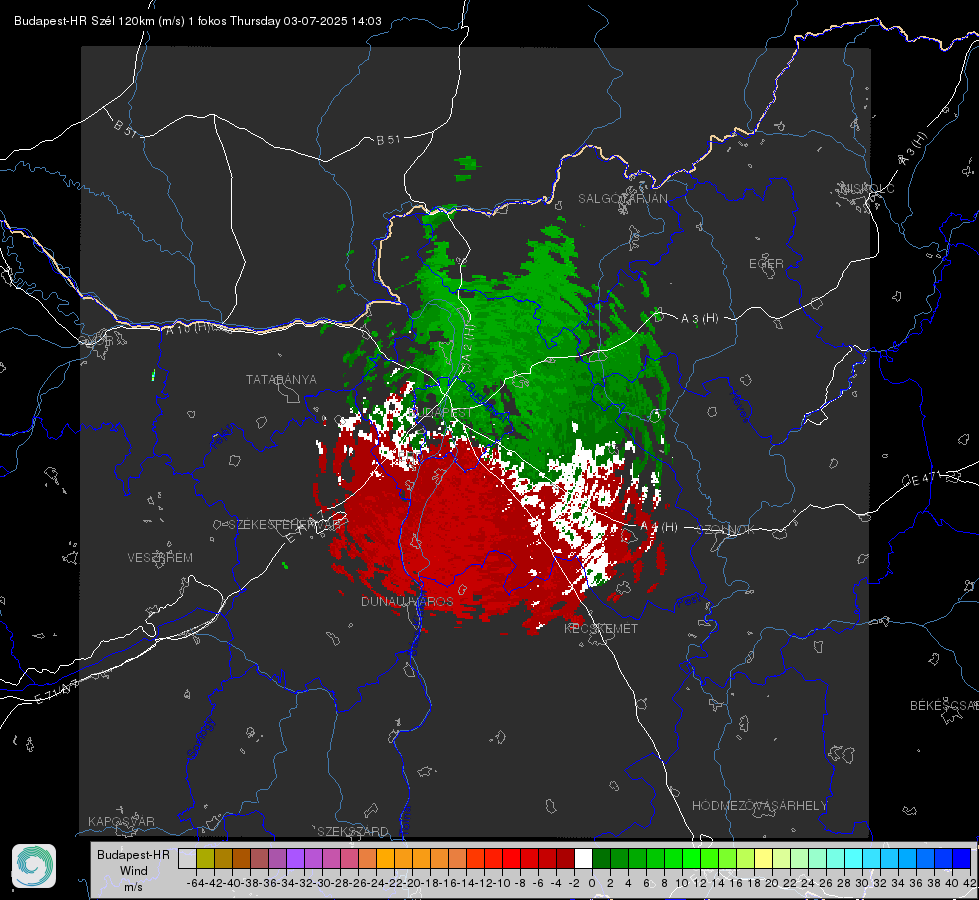Click the '42' value at legend's end
The width and height of the screenshot is (979, 900).
[969, 883]
